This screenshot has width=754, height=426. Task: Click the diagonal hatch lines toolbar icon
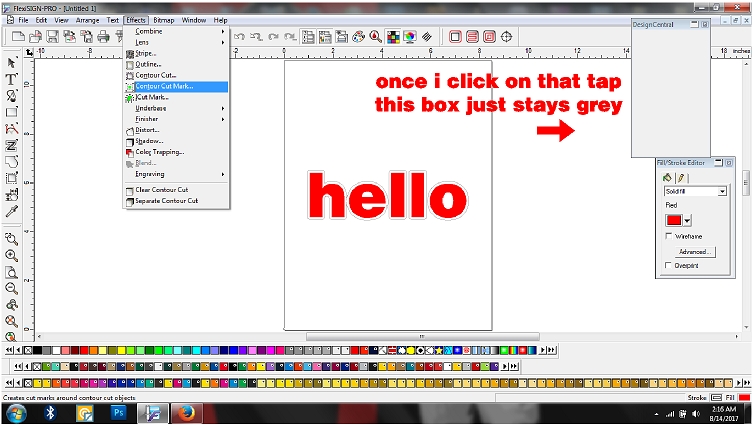click(x=427, y=37)
